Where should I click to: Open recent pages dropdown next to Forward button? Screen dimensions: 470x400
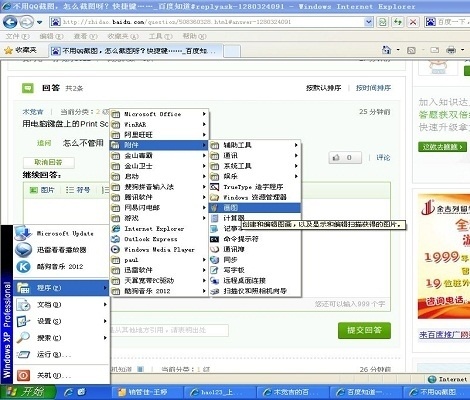pos(40,23)
